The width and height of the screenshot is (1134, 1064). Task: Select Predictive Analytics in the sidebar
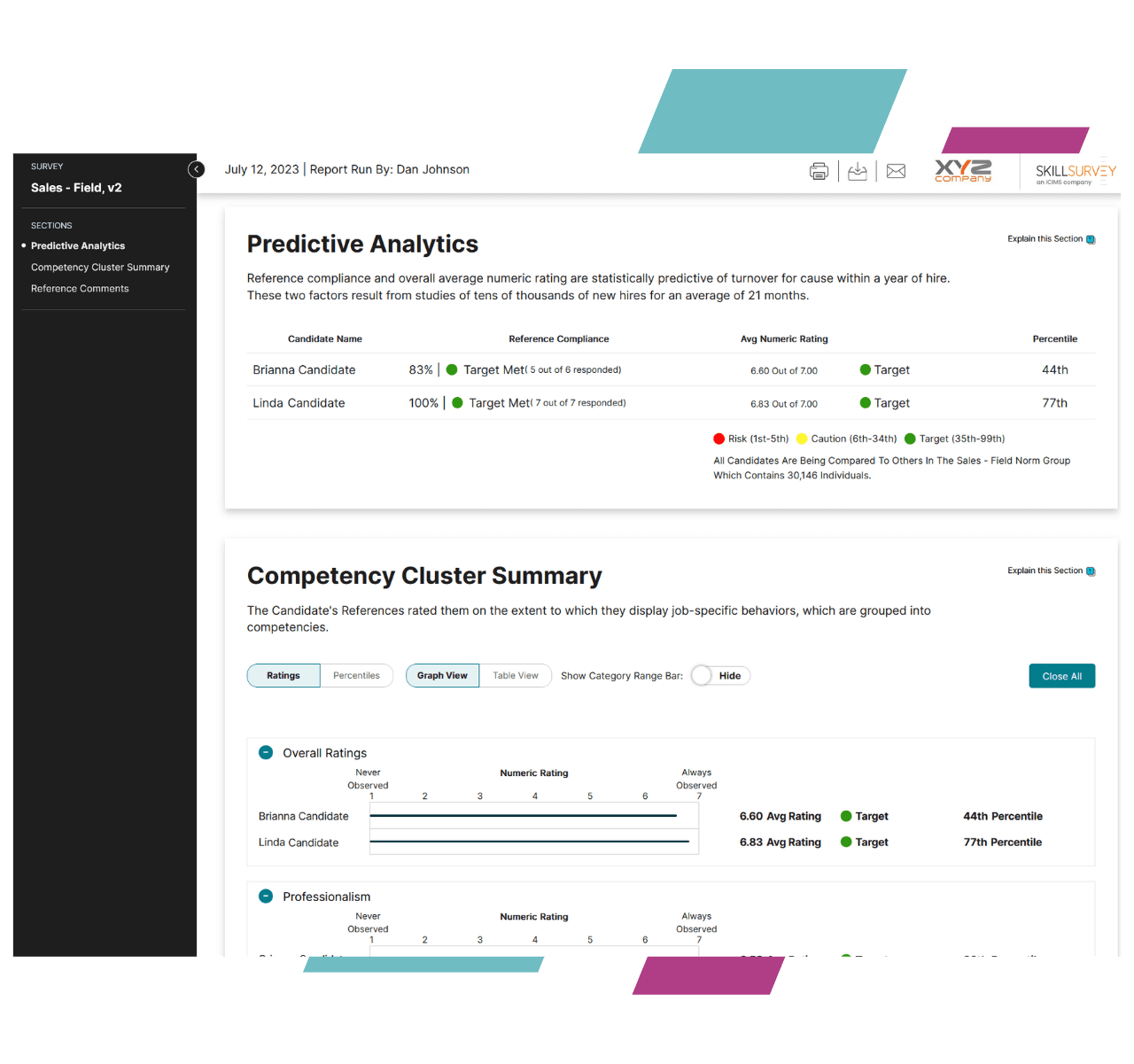(78, 246)
